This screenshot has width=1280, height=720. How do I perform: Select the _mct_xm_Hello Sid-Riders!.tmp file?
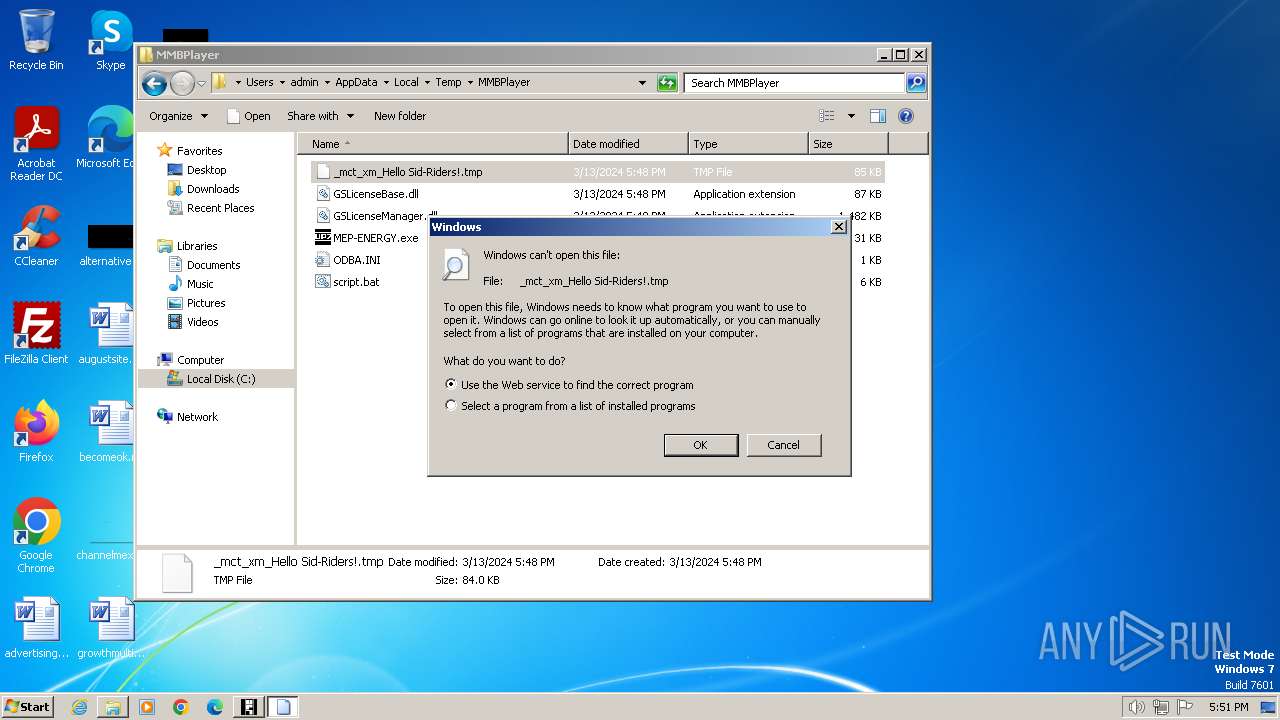click(x=598, y=172)
